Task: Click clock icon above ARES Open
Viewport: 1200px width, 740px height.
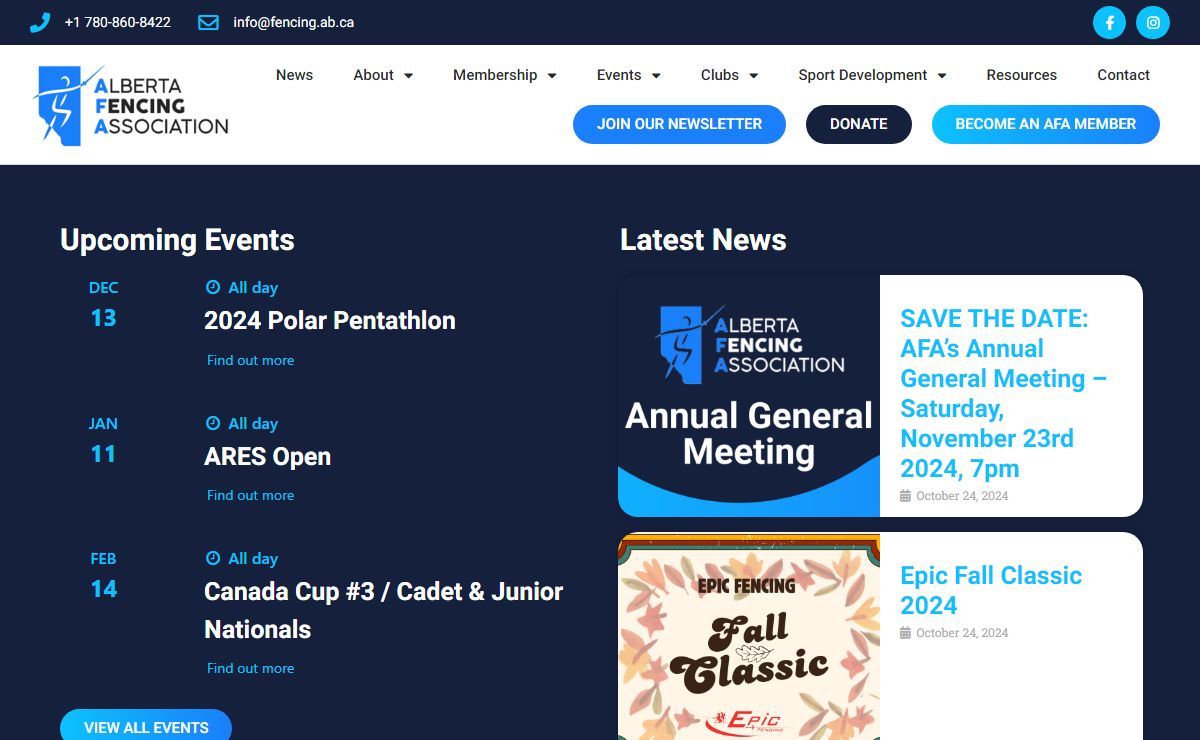Action: (x=212, y=423)
